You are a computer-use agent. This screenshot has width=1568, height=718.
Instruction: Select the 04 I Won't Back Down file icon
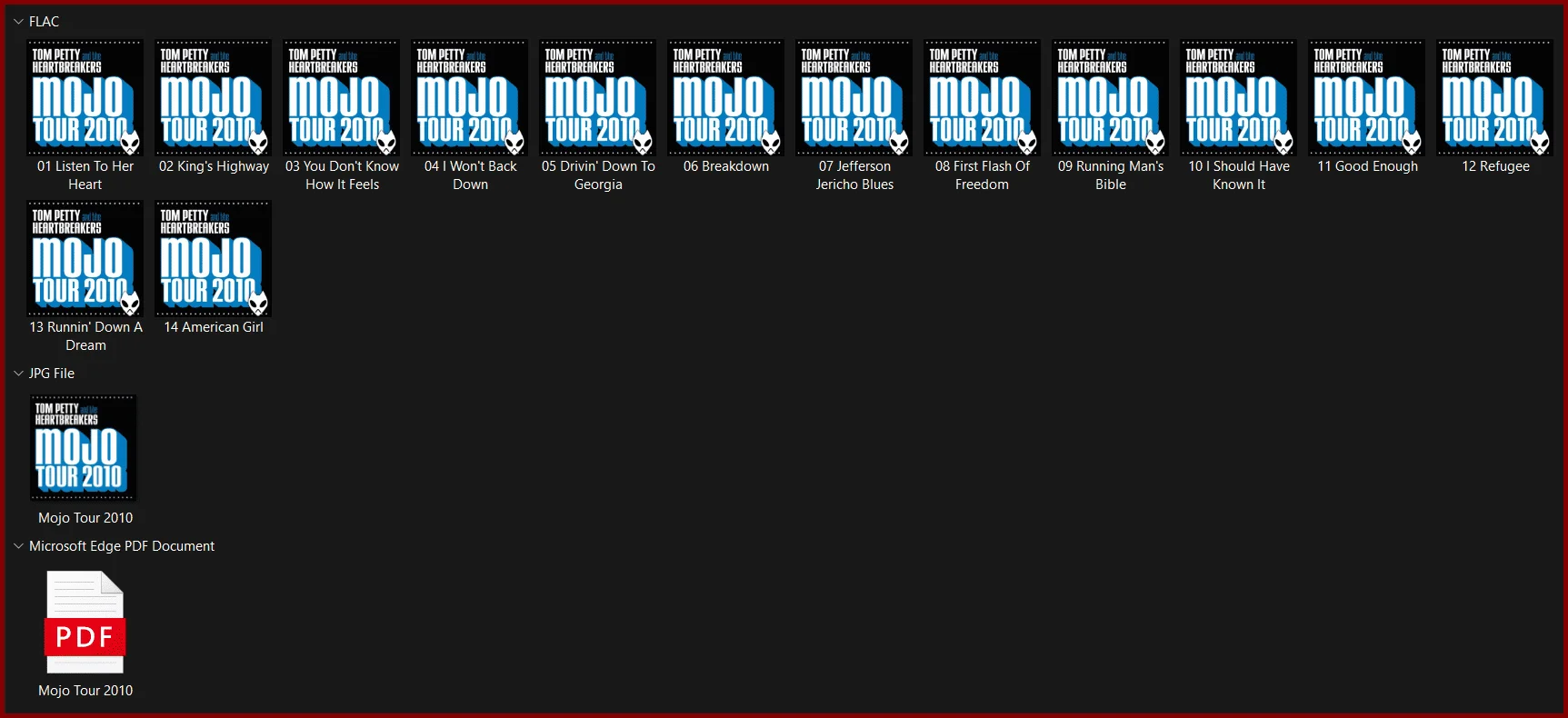pyautogui.click(x=470, y=97)
